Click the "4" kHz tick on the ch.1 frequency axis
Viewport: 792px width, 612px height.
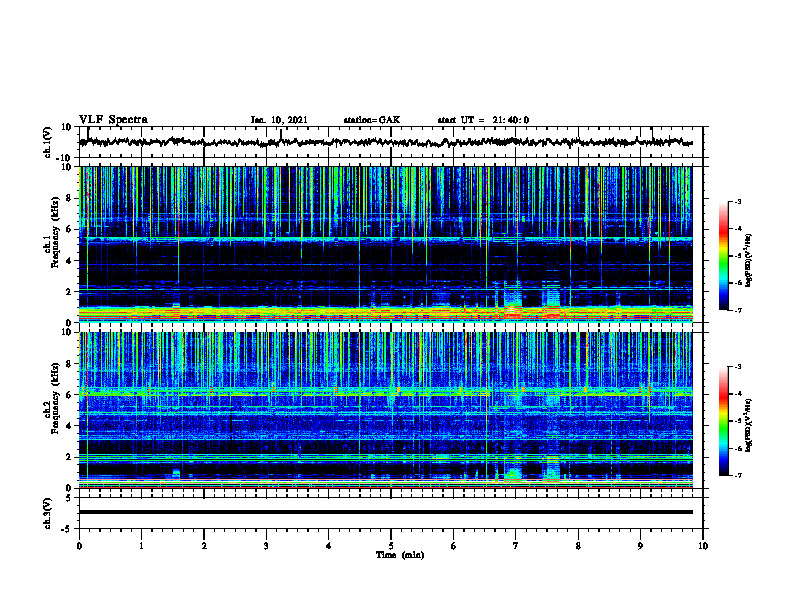(69, 261)
